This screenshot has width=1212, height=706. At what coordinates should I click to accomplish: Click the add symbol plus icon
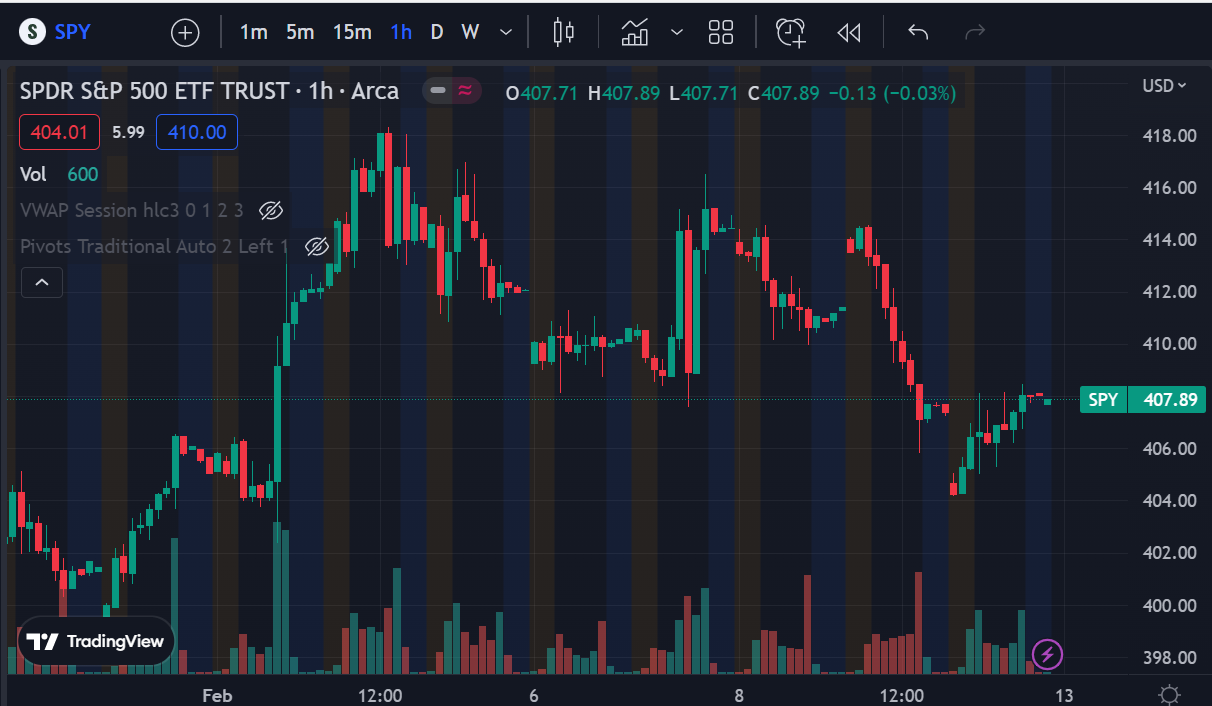pos(186,32)
